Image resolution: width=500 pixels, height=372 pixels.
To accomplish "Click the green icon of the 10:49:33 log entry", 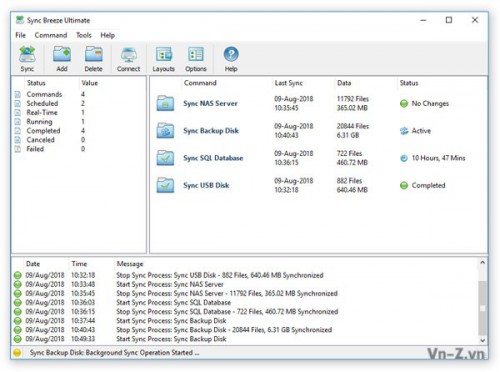I will point(18,339).
